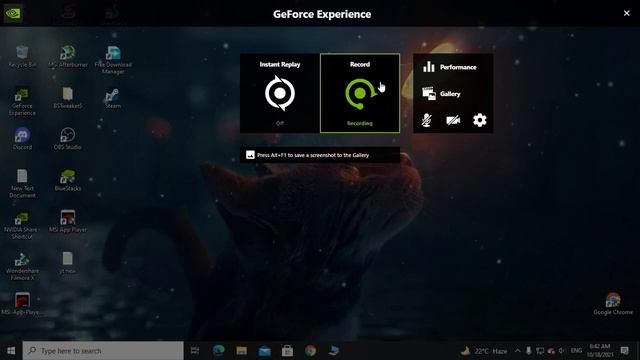Open the weather widget showing 22°C Haze

tap(484, 351)
